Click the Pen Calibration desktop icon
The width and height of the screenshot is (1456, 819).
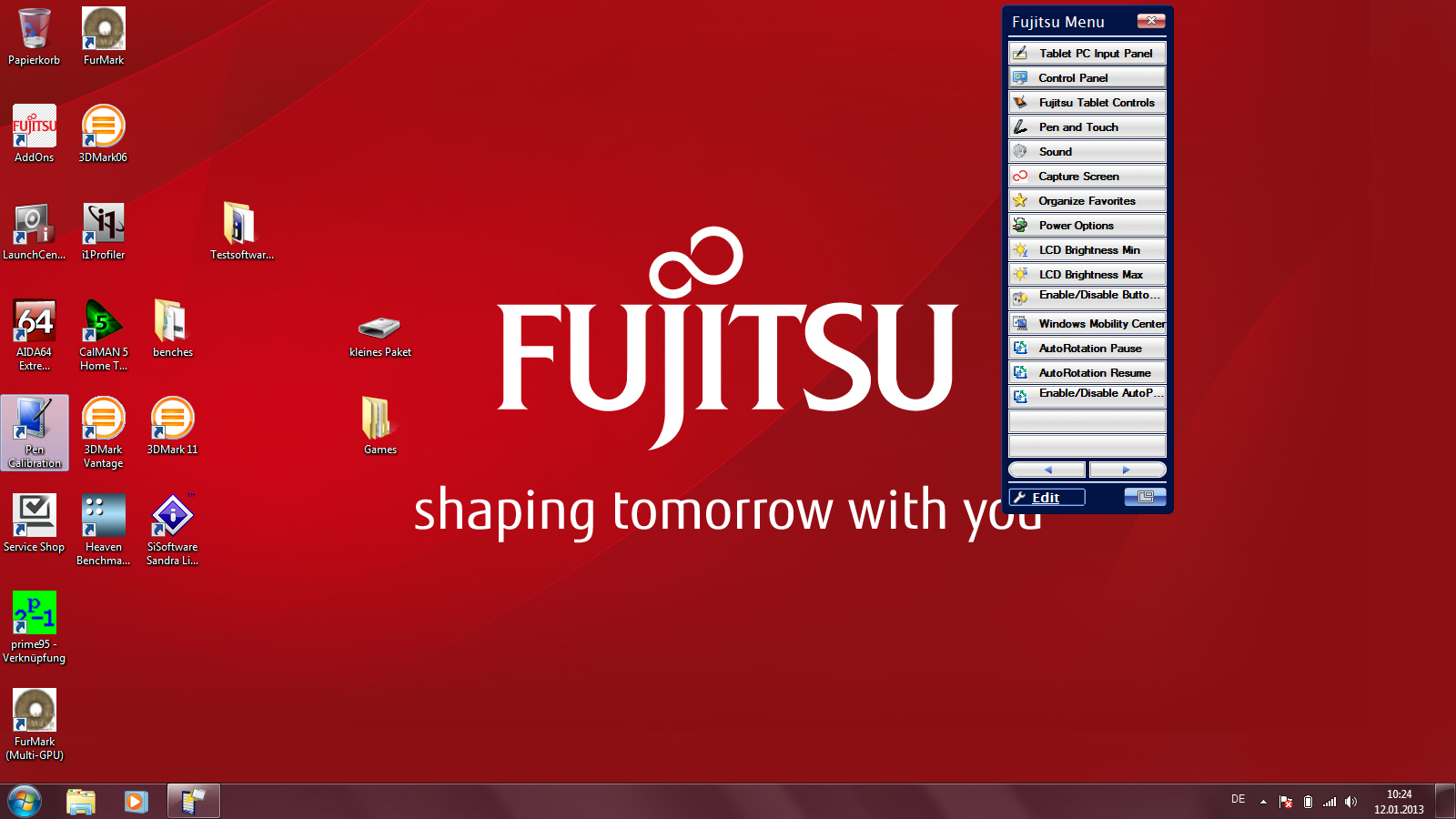click(35, 432)
